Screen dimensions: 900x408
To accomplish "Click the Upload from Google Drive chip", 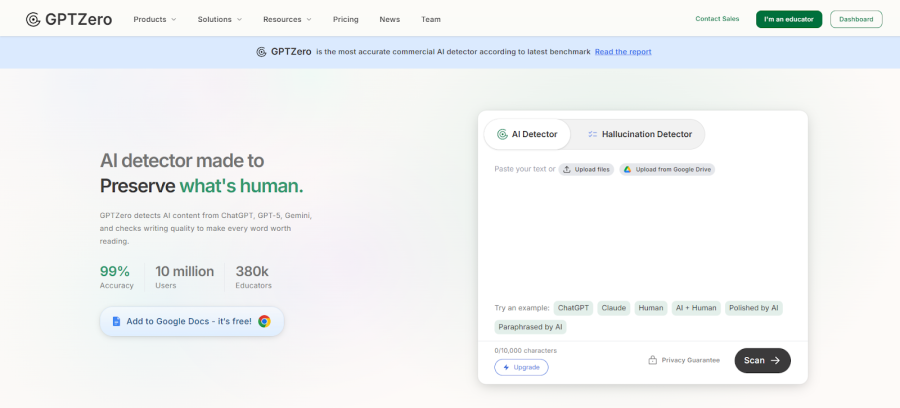I will 667,170.
